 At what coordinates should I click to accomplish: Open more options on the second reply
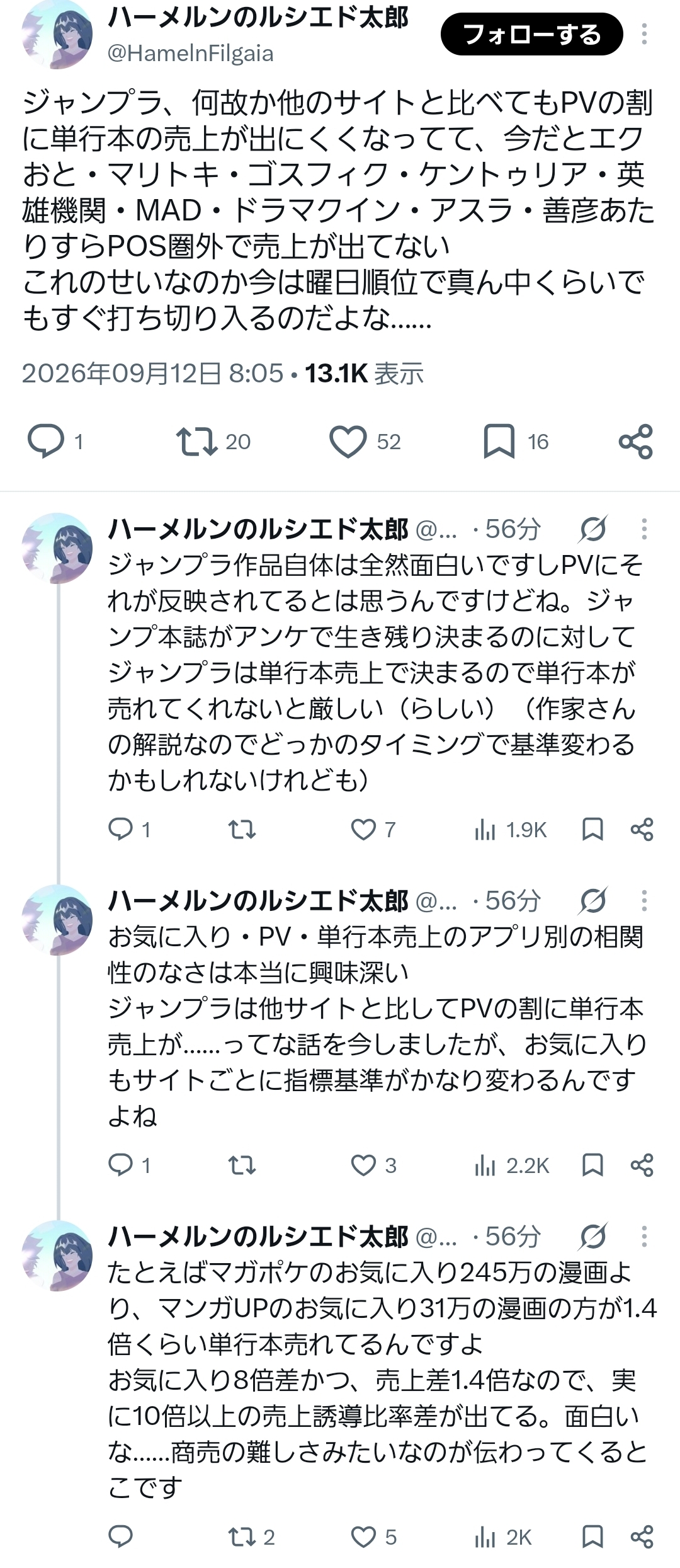644,901
